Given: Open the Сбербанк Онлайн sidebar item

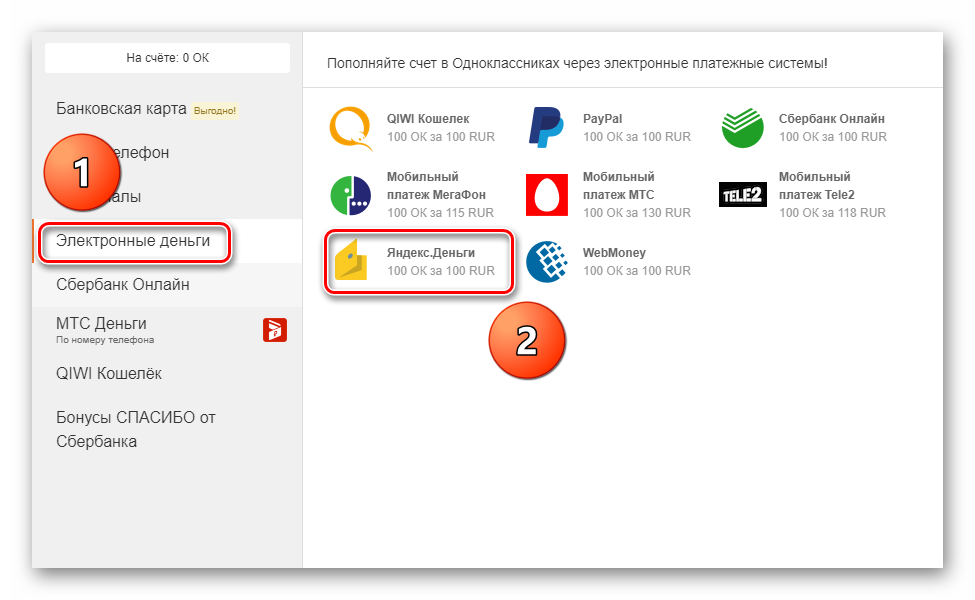Looking at the screenshot, I should point(122,285).
